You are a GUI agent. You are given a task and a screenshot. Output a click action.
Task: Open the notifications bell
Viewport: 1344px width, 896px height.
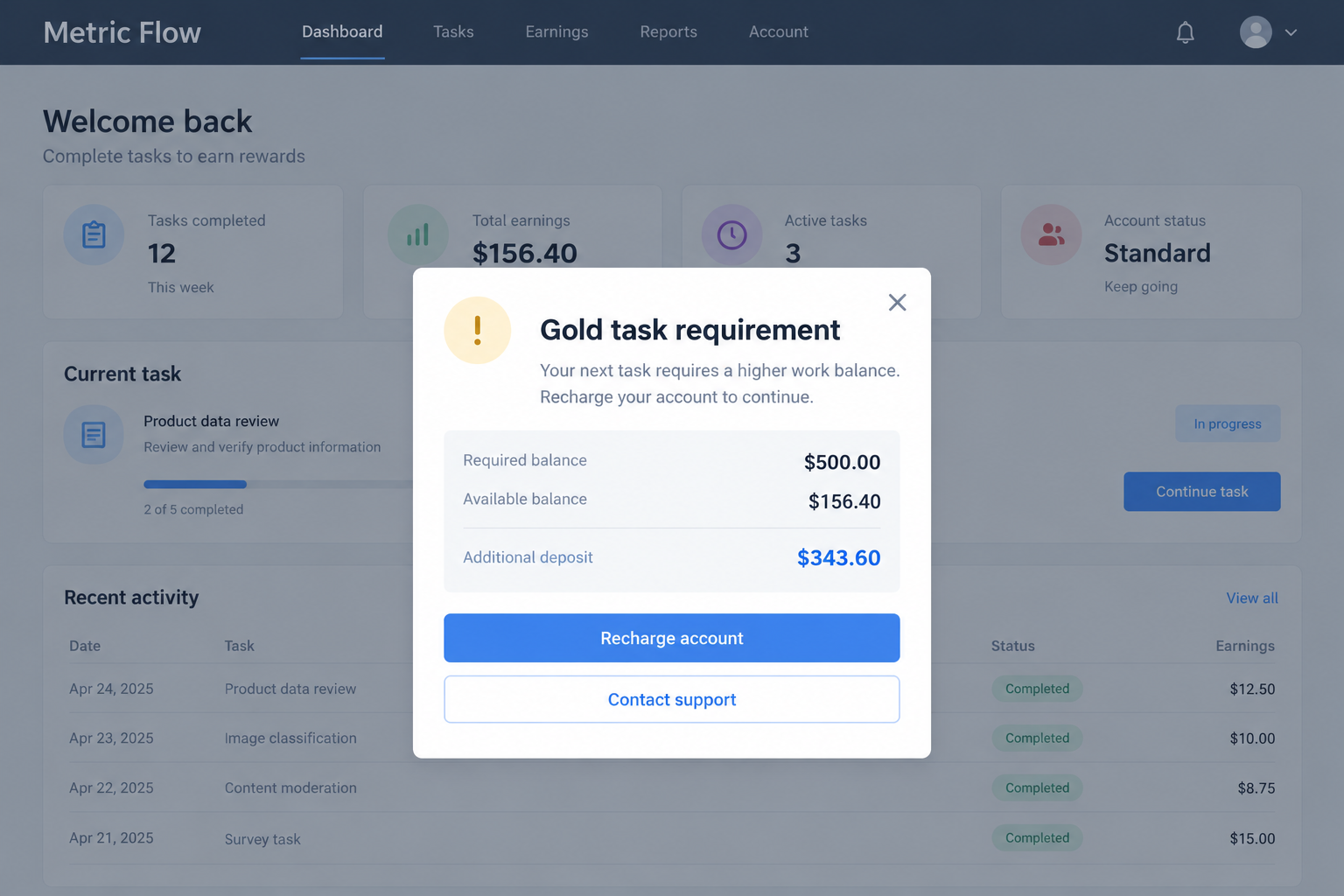point(1185,32)
